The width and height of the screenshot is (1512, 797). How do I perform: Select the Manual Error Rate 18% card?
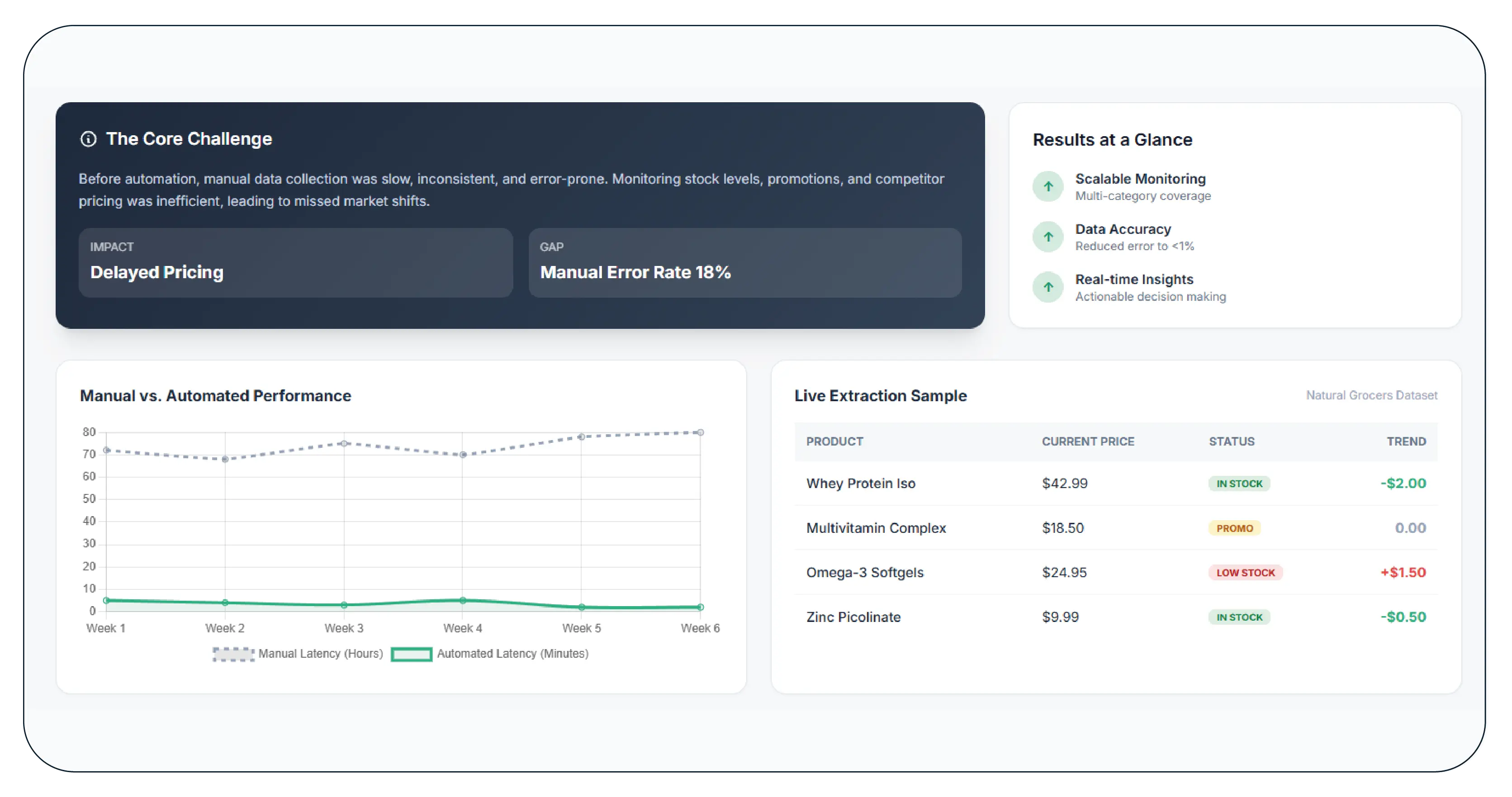pos(744,262)
